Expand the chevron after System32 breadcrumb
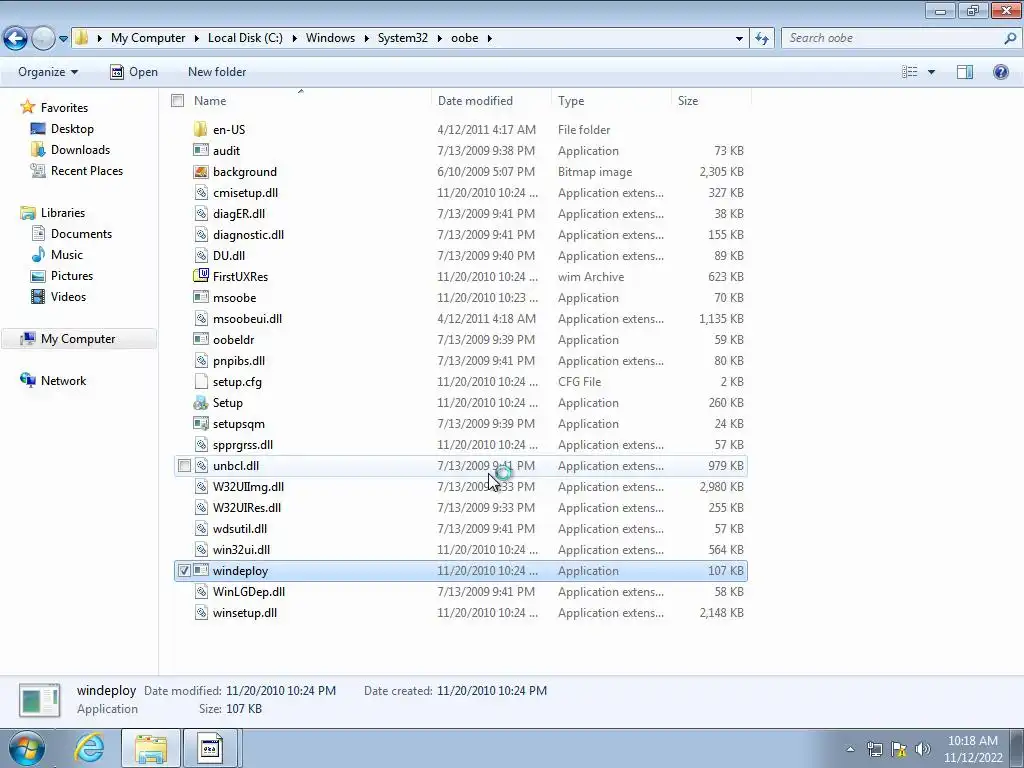This screenshot has height=768, width=1024. coord(439,38)
